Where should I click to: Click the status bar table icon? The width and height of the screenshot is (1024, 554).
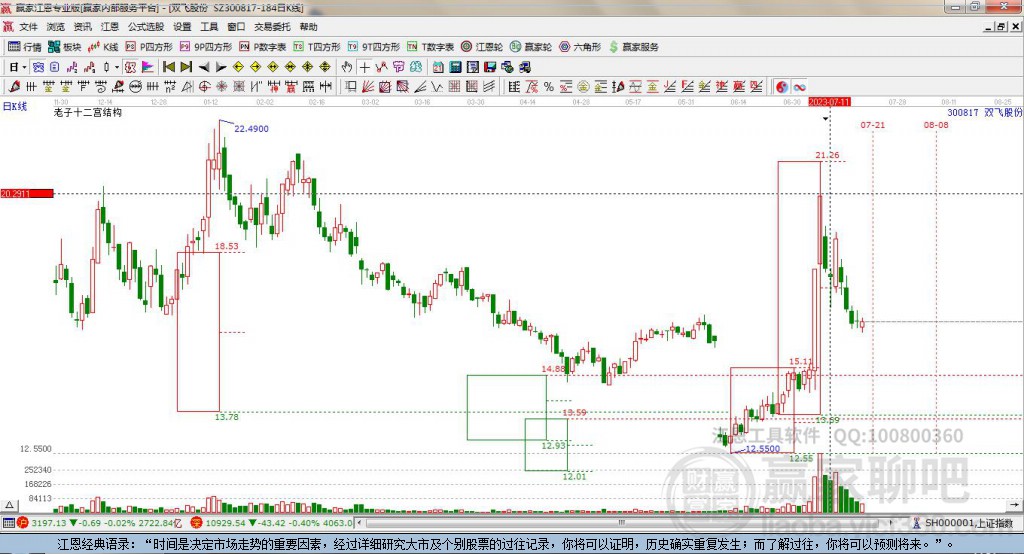click(8, 523)
